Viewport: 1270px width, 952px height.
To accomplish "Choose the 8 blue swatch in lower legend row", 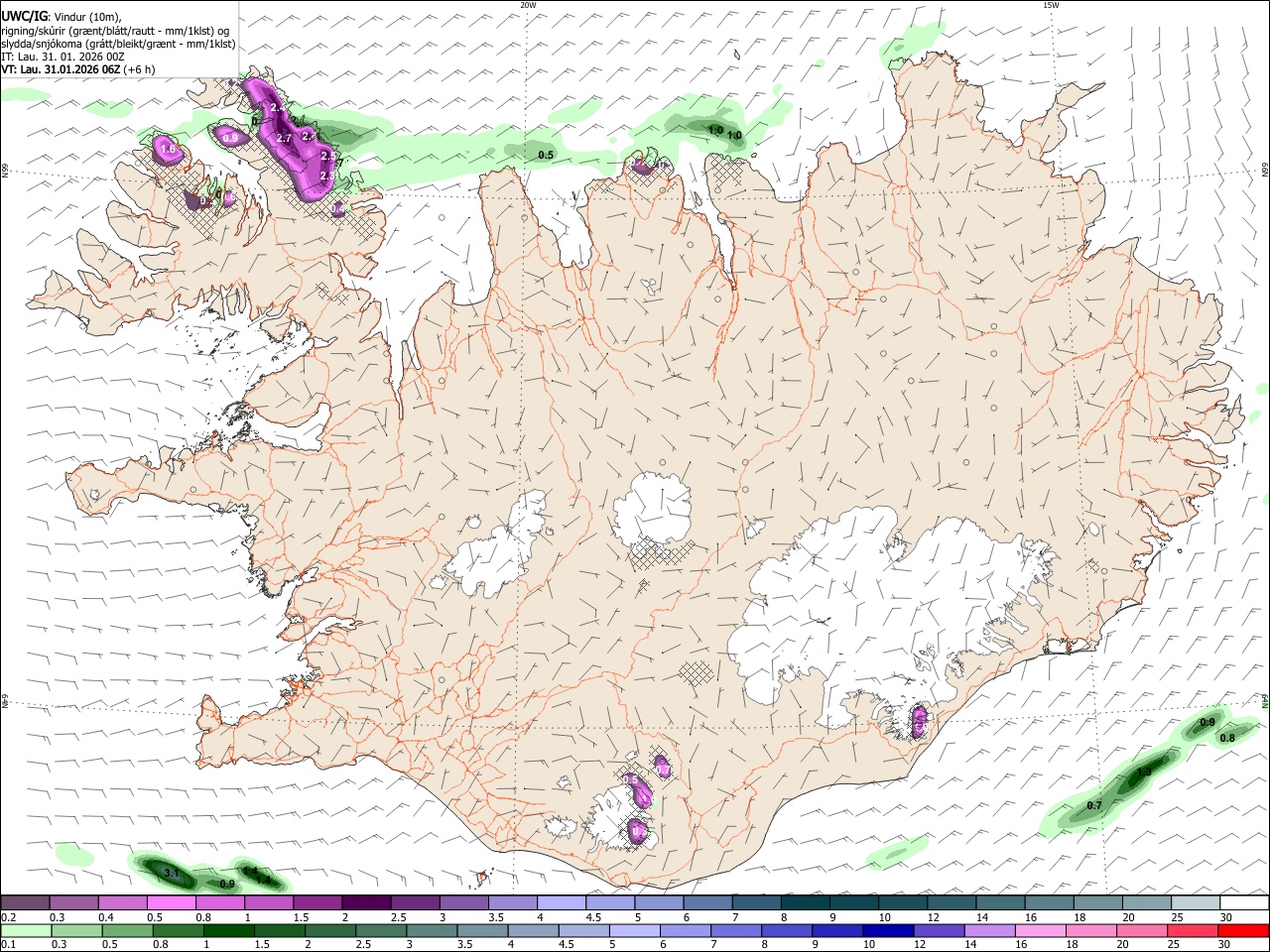I will [x=787, y=931].
